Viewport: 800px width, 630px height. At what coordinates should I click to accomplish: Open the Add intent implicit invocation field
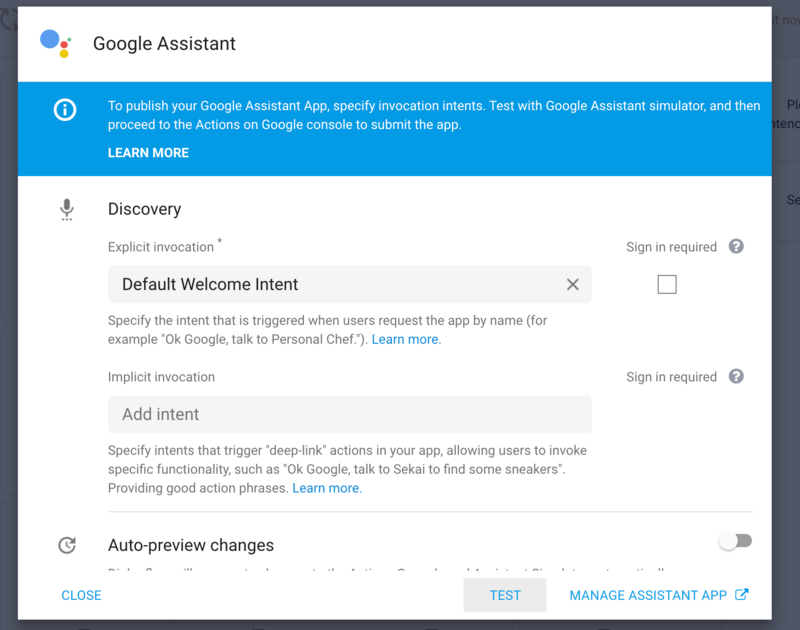[349, 414]
